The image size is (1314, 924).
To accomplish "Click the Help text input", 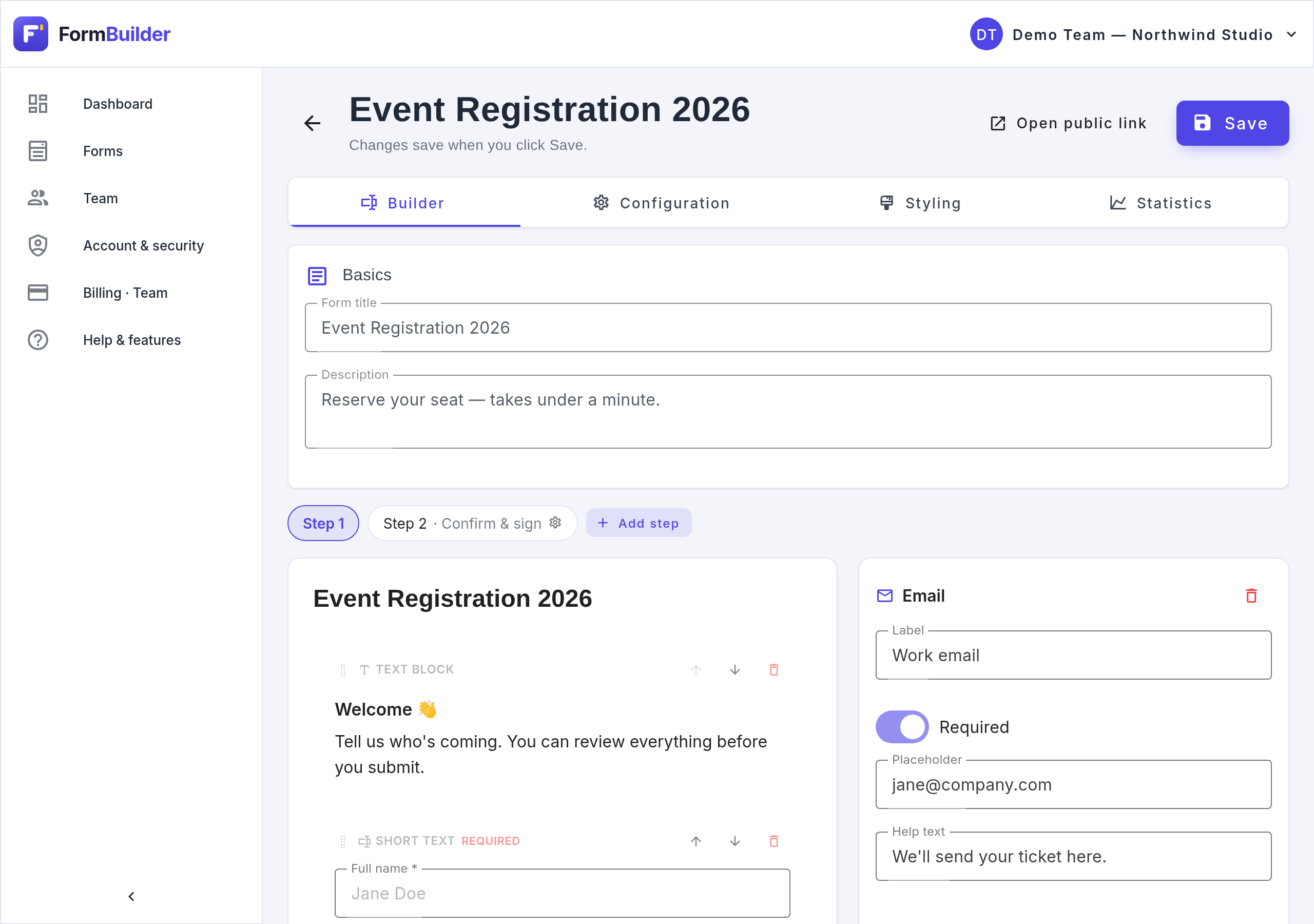I will point(1073,856).
